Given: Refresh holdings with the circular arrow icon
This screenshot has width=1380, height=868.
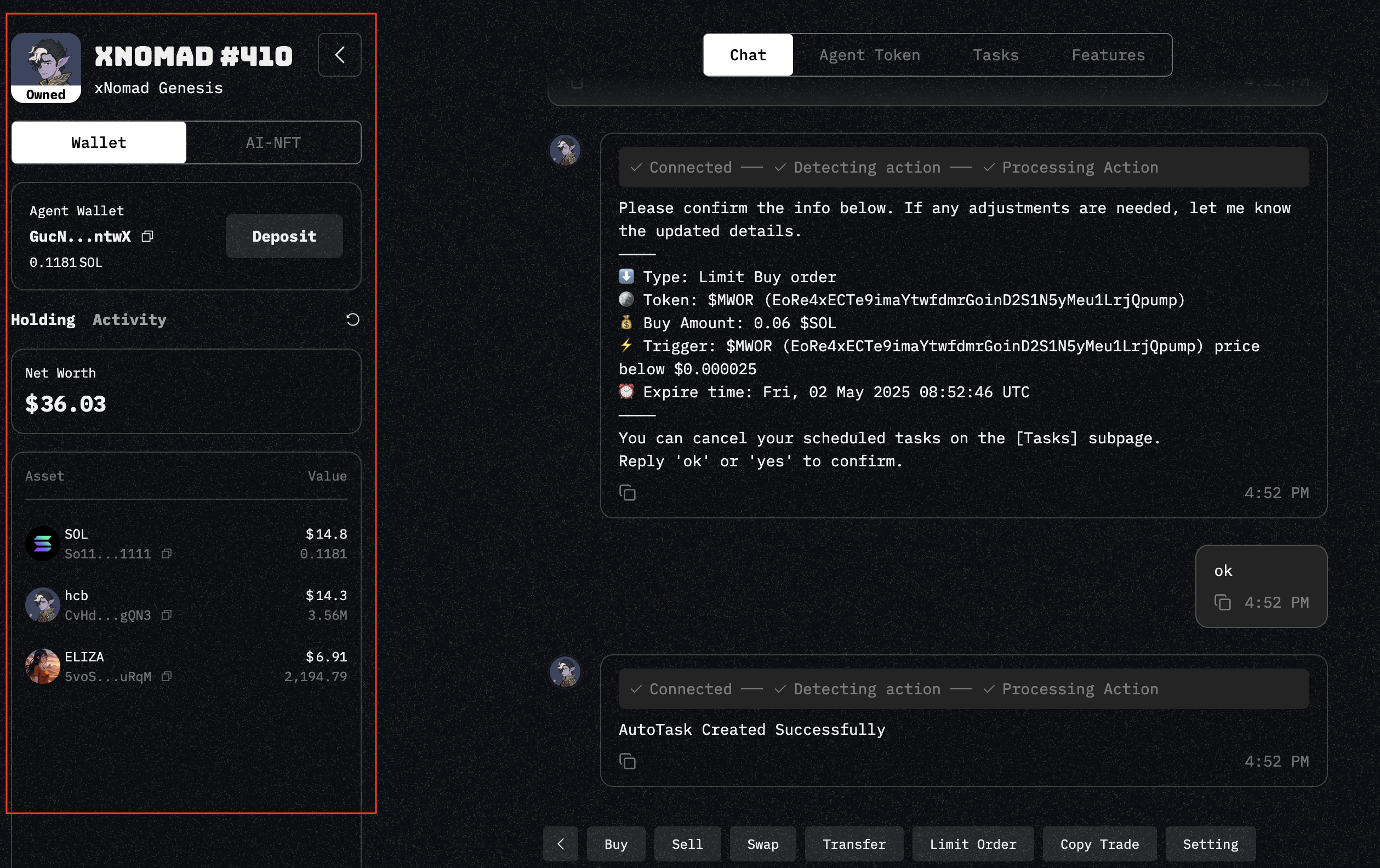Looking at the screenshot, I should point(352,319).
